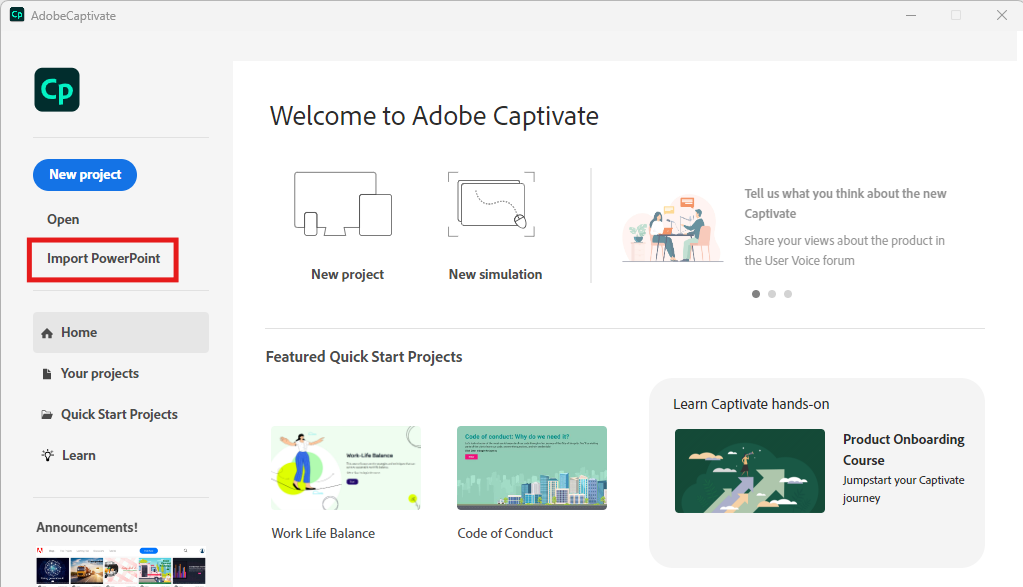Viewport: 1023px width, 587px height.
Task: Click the Open link
Action: [x=62, y=219]
